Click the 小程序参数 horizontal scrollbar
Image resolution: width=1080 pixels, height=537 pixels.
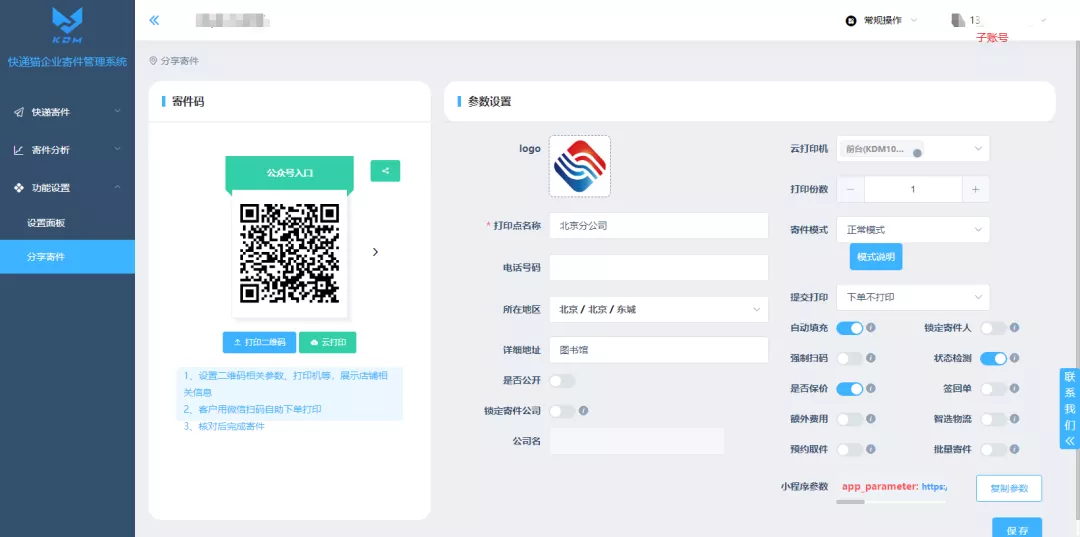click(850, 502)
